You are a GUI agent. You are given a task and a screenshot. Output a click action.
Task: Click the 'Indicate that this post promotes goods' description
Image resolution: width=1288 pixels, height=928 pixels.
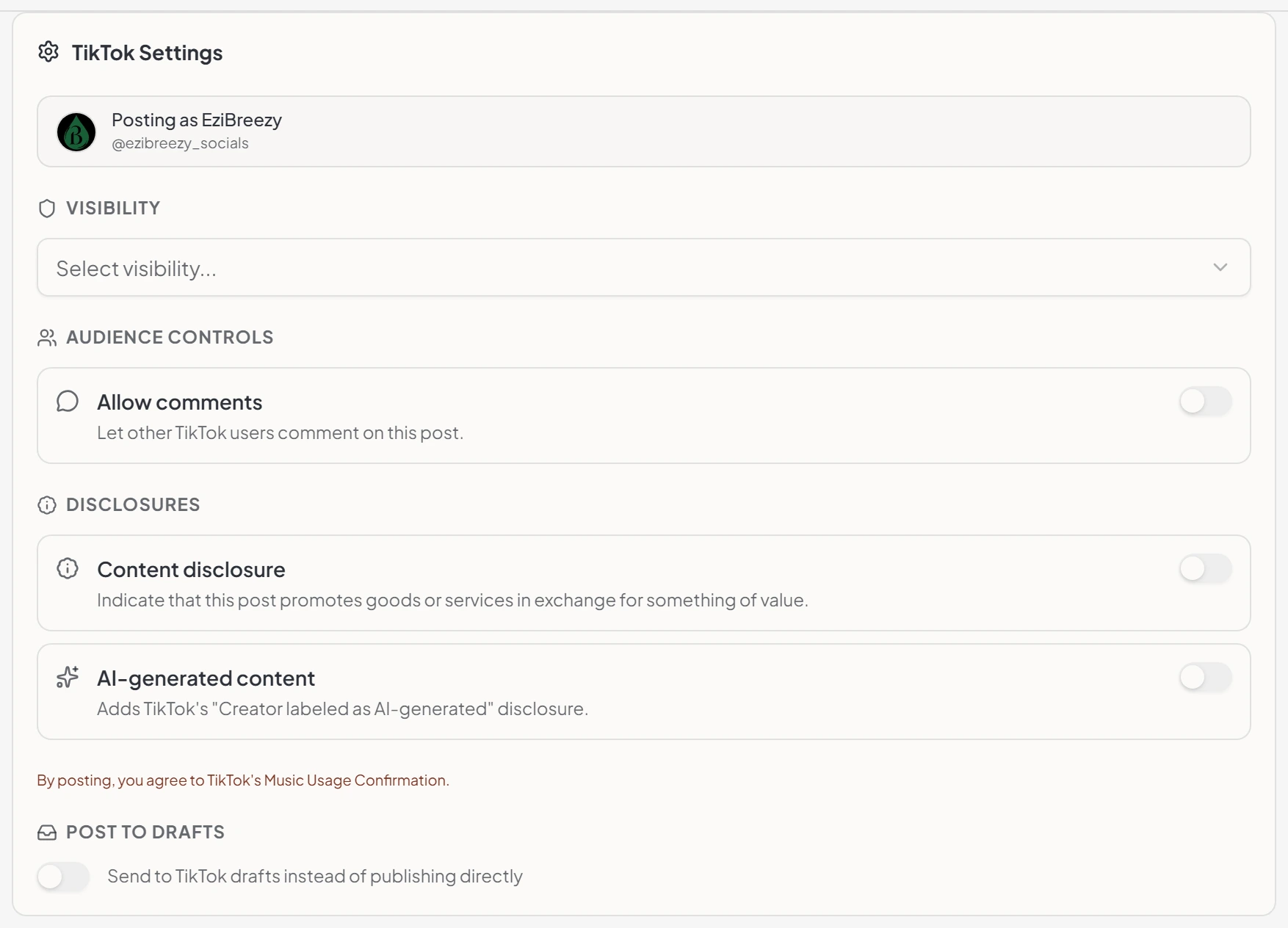[452, 601]
